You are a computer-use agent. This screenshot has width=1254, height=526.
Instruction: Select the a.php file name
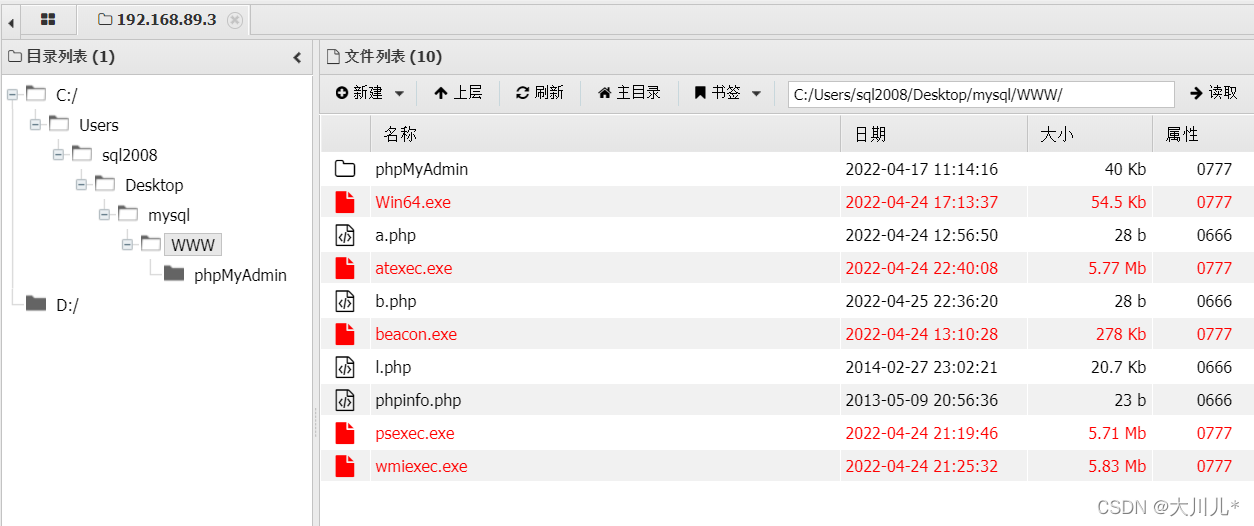[x=396, y=235]
